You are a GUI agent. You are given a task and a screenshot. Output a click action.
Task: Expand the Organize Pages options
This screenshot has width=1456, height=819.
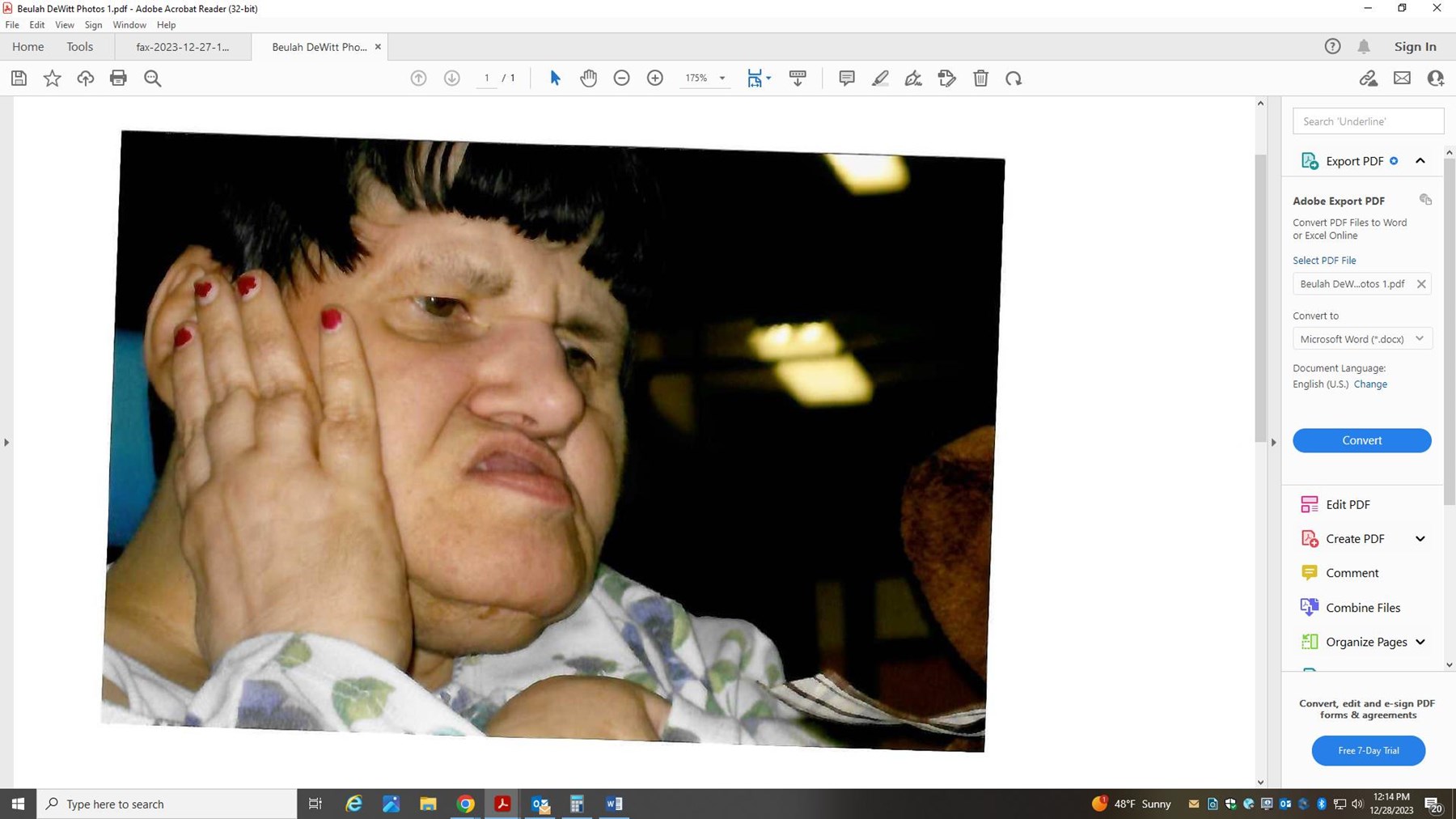click(x=1420, y=642)
